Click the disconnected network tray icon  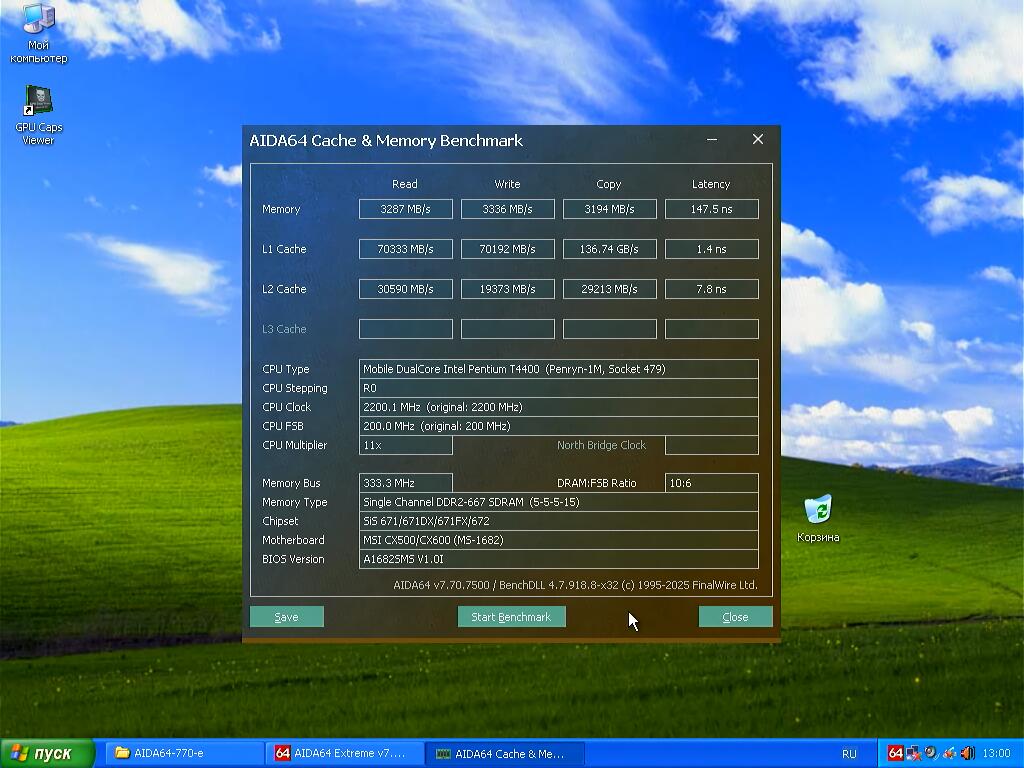913,753
